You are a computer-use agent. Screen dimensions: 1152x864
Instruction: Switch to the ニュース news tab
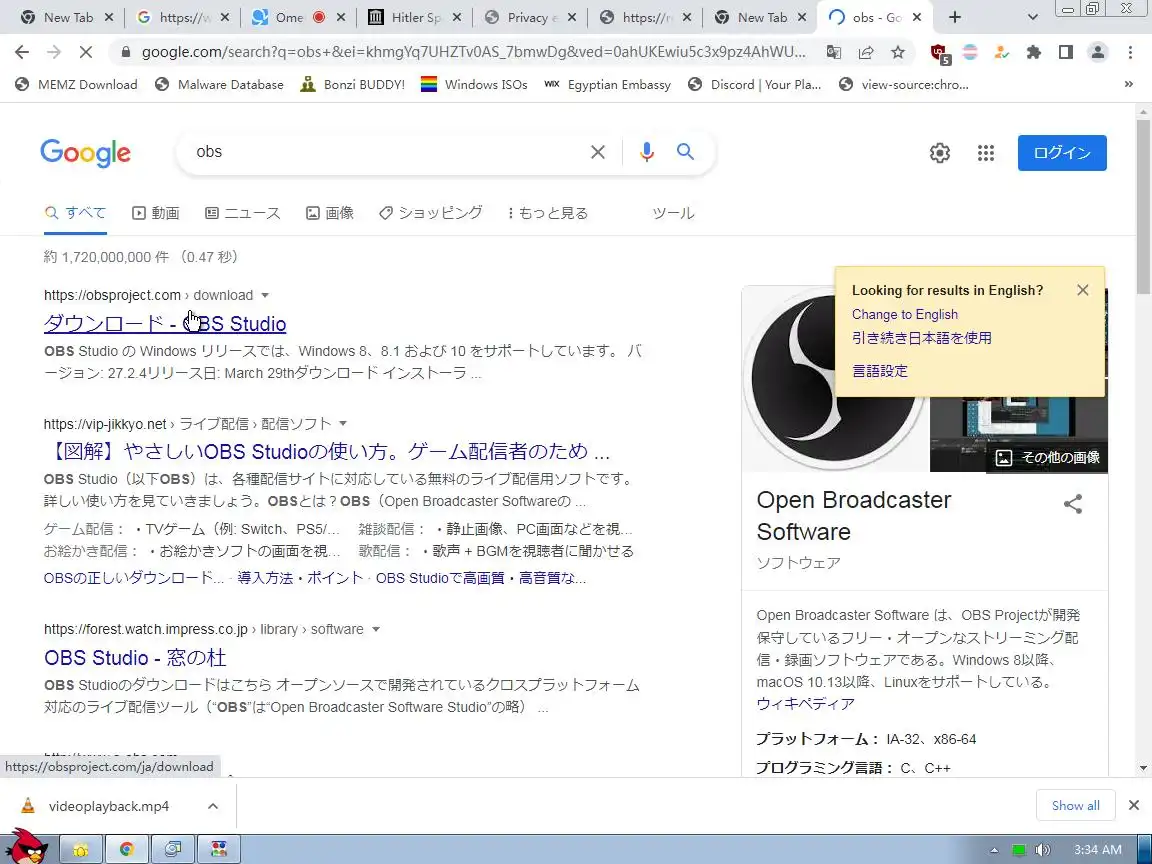(x=242, y=213)
